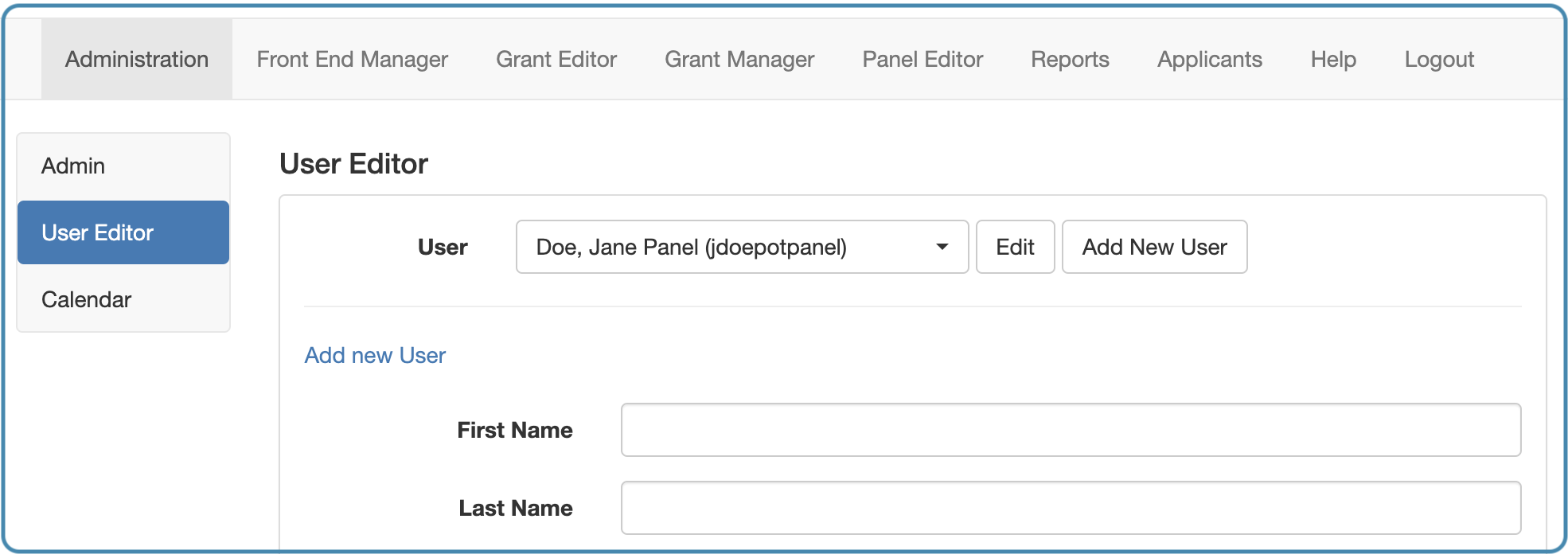Image resolution: width=1568 pixels, height=554 pixels.
Task: Click the First Name label
Action: (x=515, y=431)
